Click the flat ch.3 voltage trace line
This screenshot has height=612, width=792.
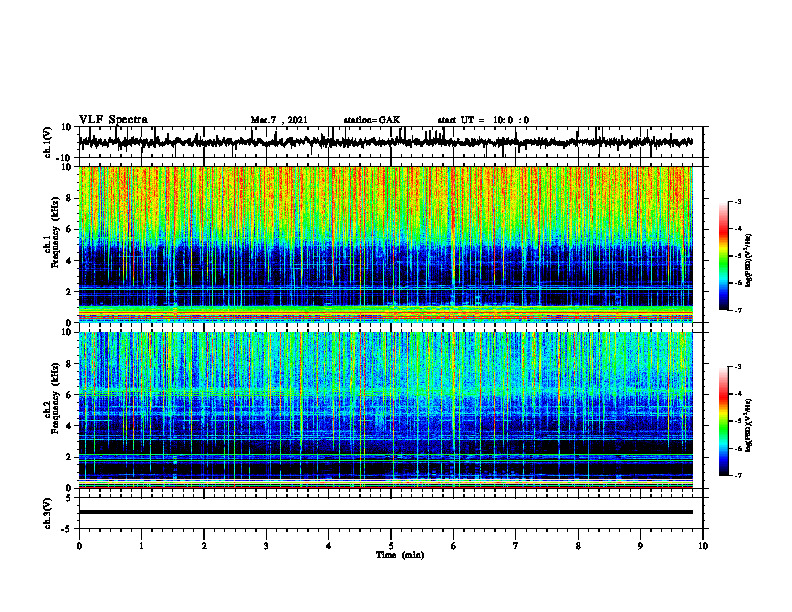[x=386, y=512]
